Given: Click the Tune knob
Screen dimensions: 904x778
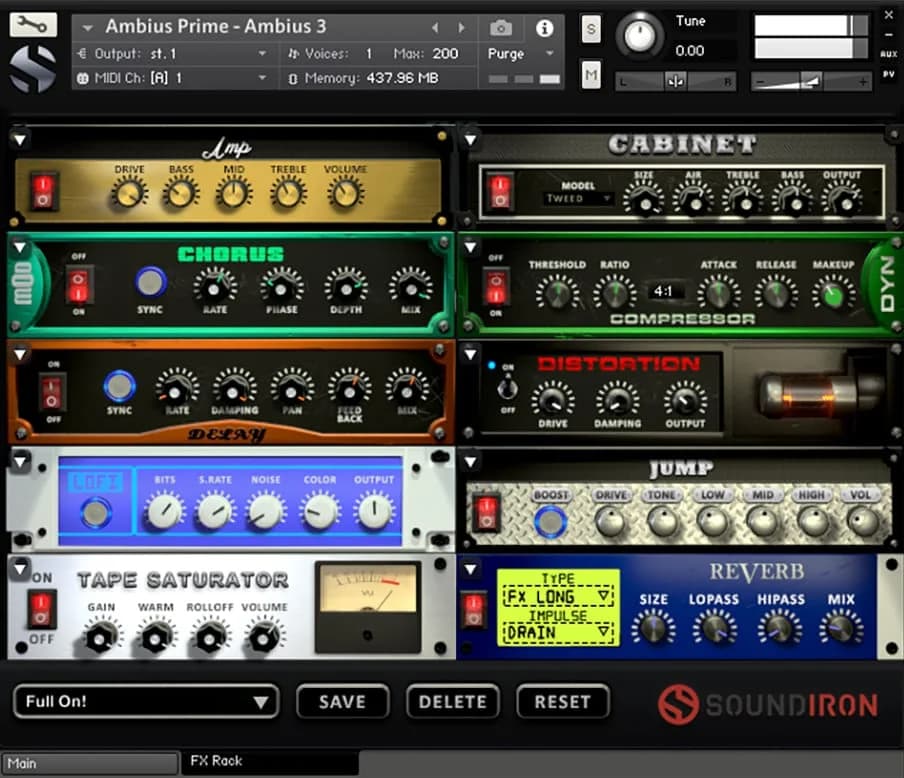Looking at the screenshot, I should coord(639,36).
